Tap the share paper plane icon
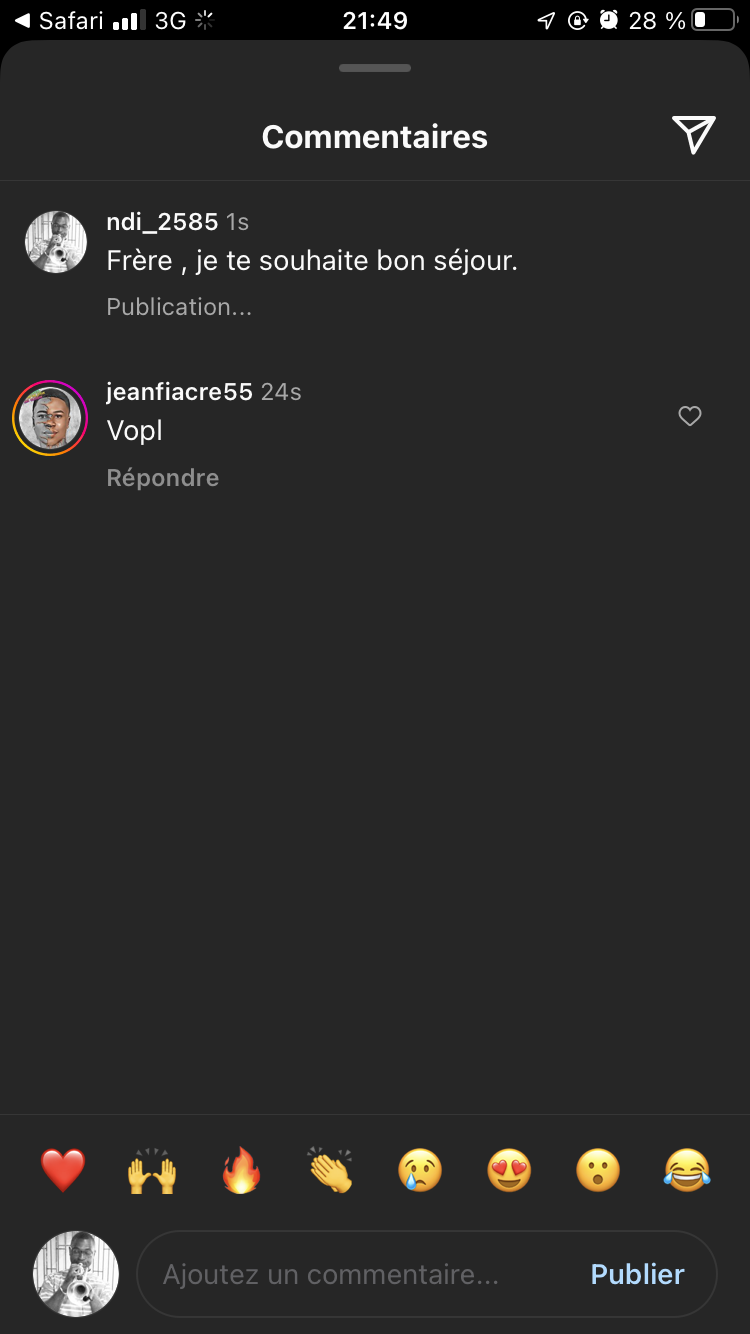 point(693,135)
